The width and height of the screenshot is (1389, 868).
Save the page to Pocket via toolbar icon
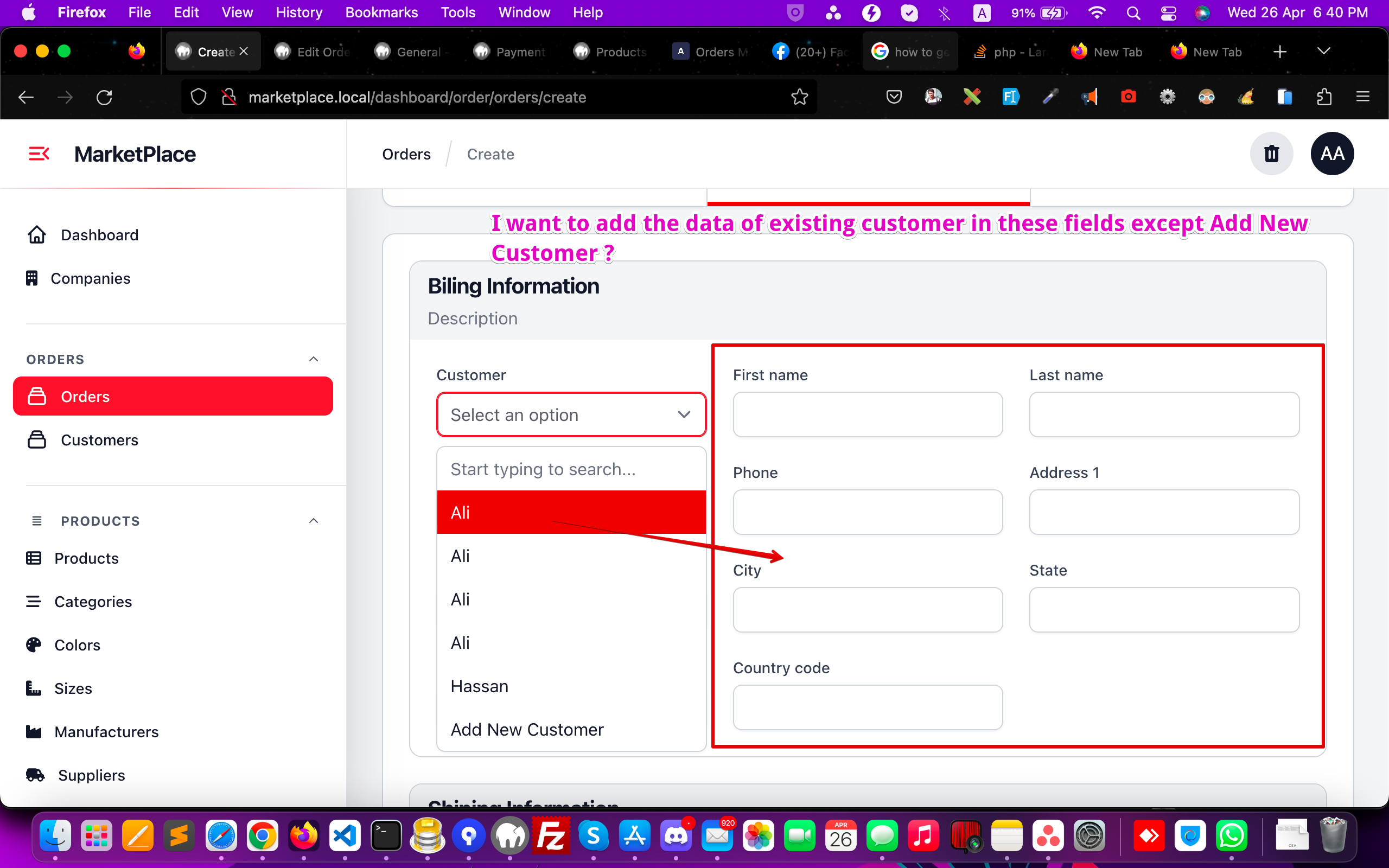894,97
